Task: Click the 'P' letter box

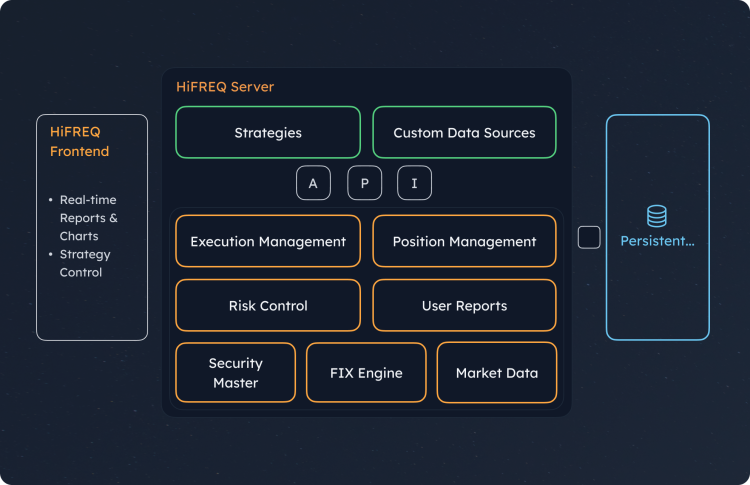Action: coord(364,183)
